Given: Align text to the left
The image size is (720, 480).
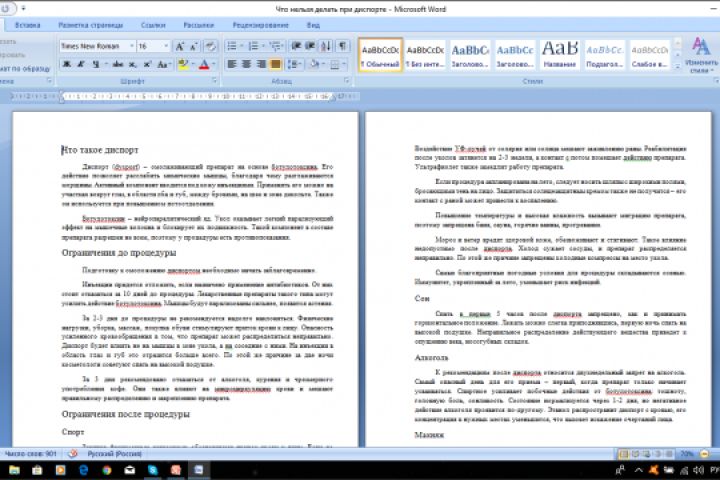Looking at the screenshot, I should [232, 65].
